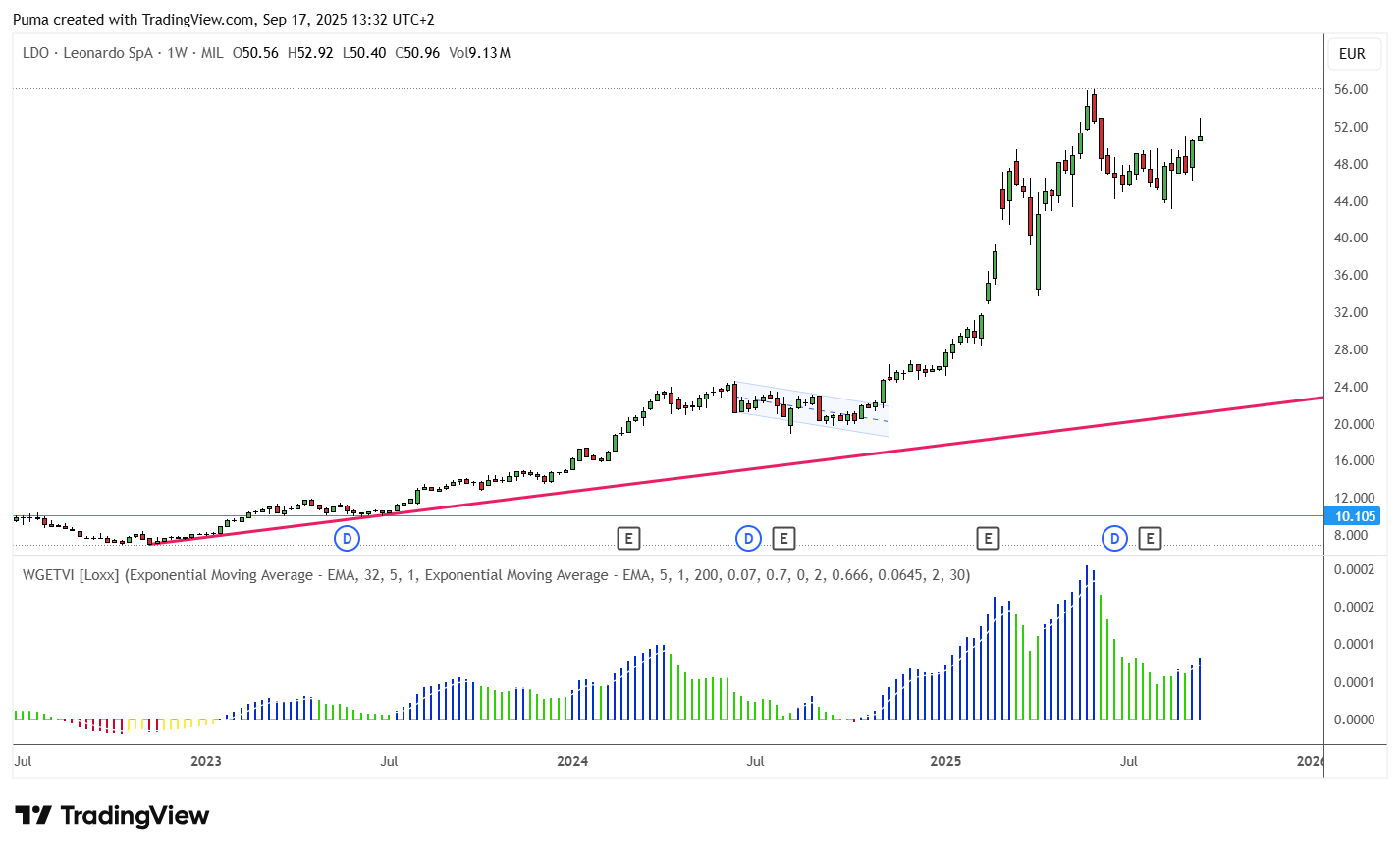The width and height of the screenshot is (1400, 852).
Task: Click the 1W interval in the chart legend
Action: [177, 53]
